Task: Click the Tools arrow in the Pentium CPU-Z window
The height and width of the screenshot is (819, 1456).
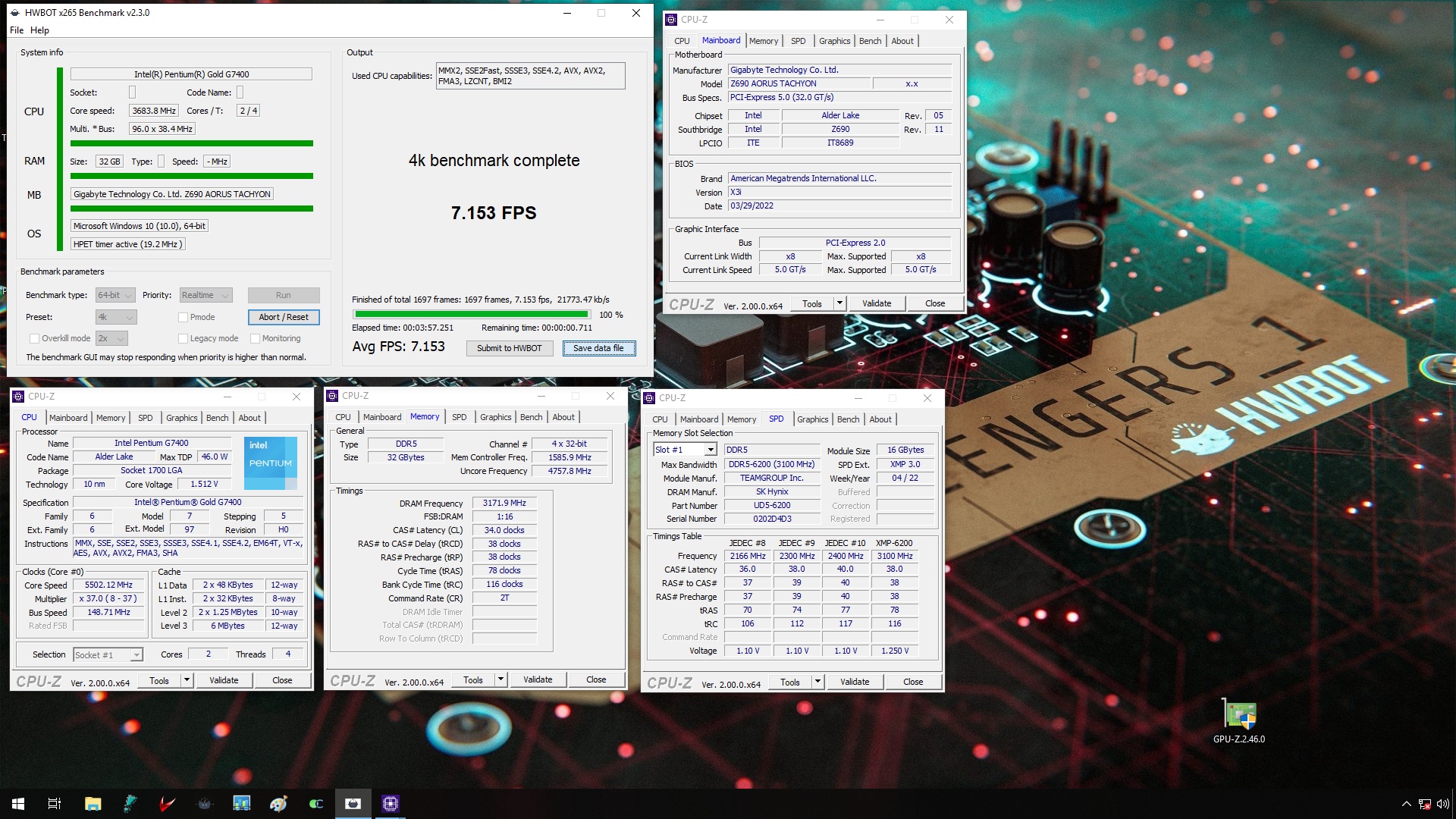Action: pyautogui.click(x=187, y=680)
